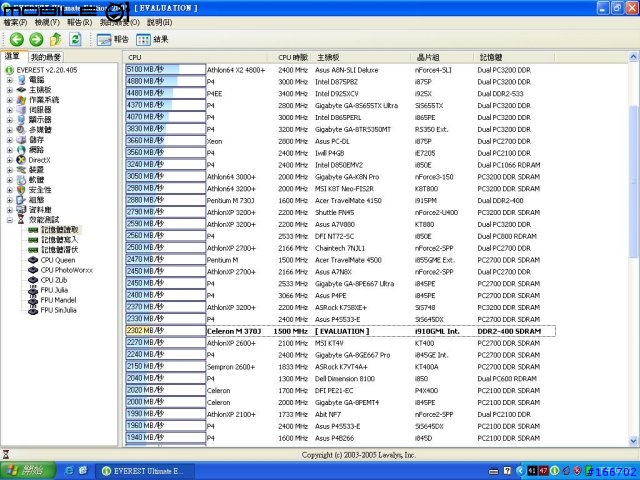Screen dimensions: 640x480
Task: Sort by the 記憶體 memory column header
Action: [x=515, y=57]
